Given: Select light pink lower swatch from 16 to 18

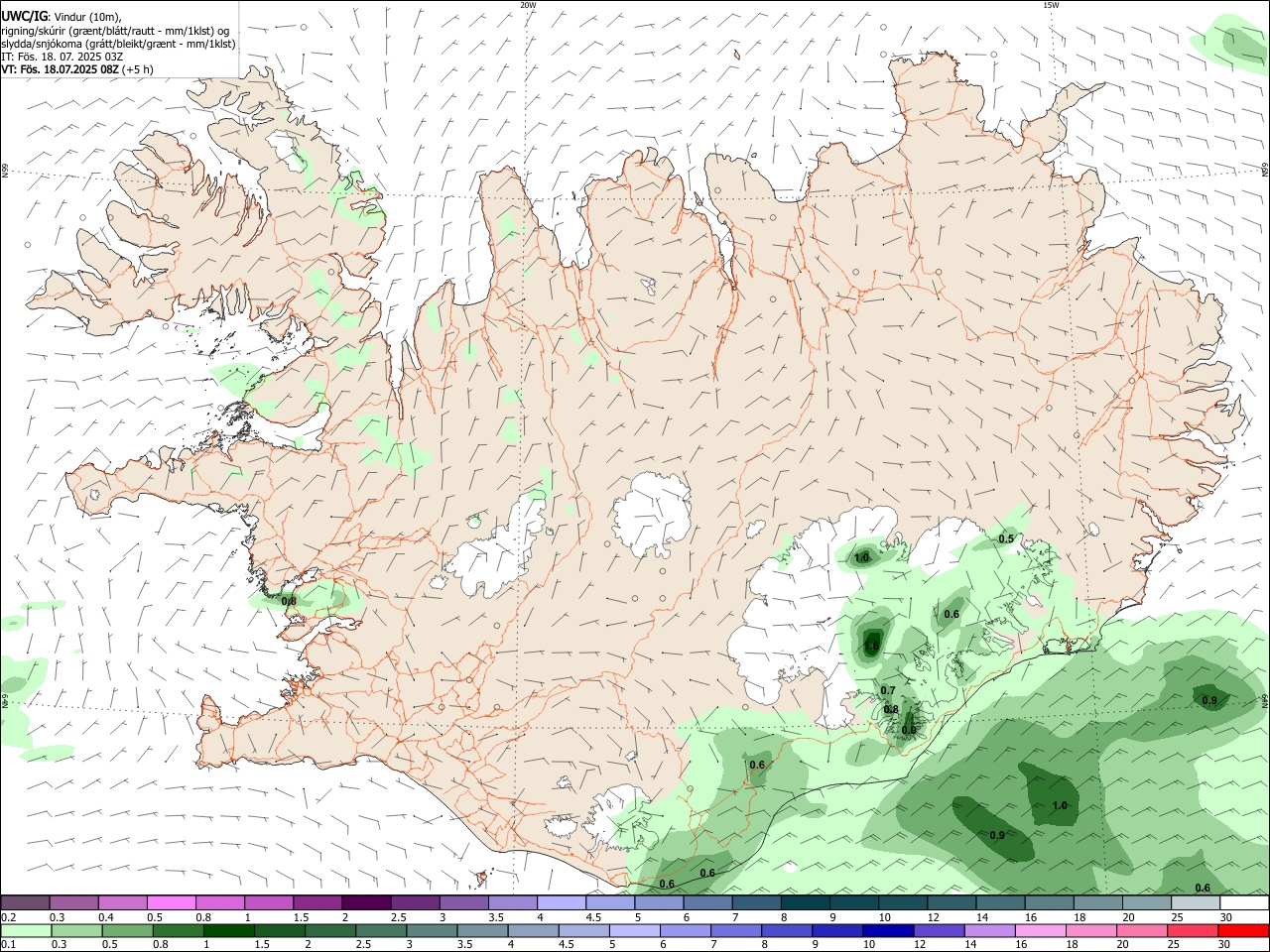Looking at the screenshot, I should tap(1039, 930).
